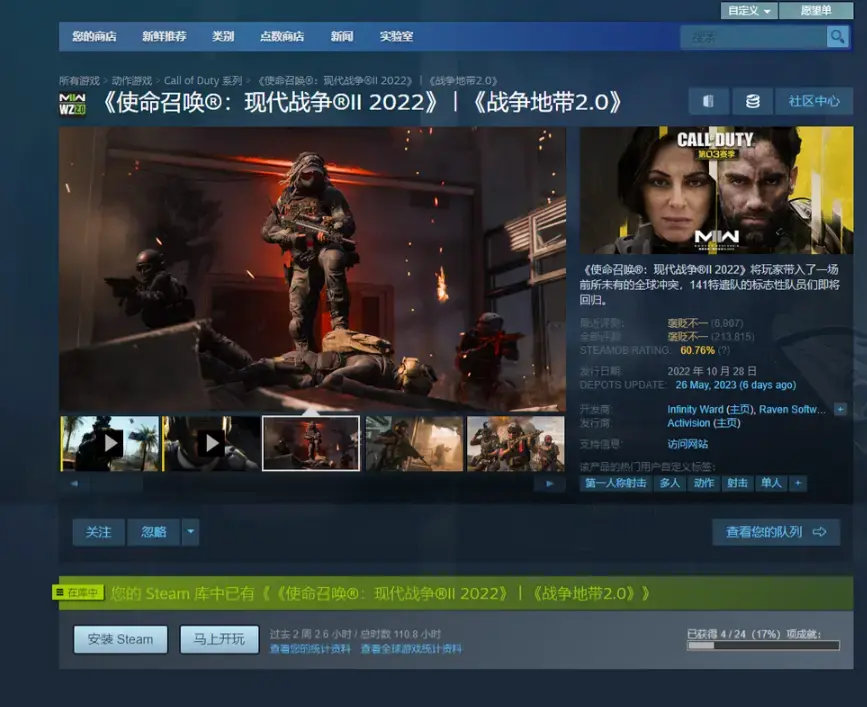Click the 关注 follow button
The image size is (867, 707).
pyautogui.click(x=98, y=532)
